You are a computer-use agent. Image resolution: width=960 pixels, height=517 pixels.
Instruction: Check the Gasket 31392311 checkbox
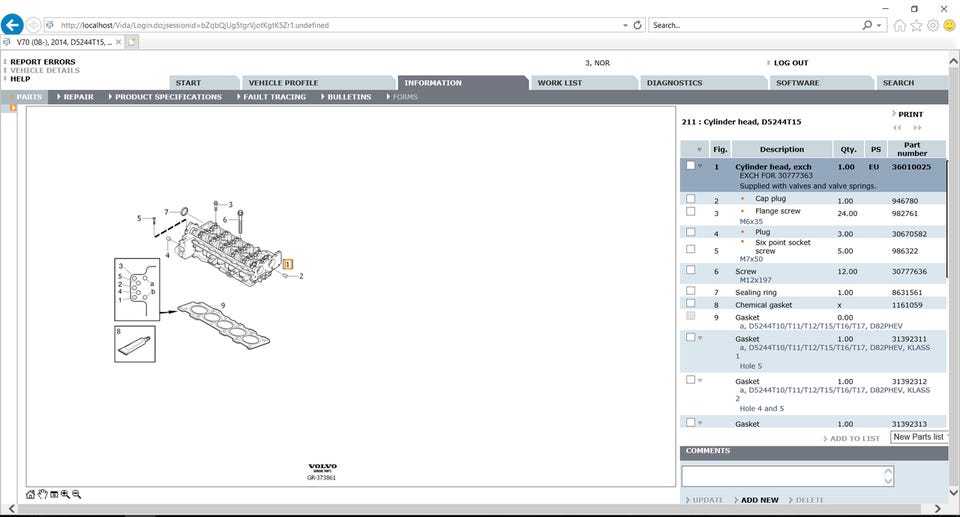pyautogui.click(x=691, y=338)
